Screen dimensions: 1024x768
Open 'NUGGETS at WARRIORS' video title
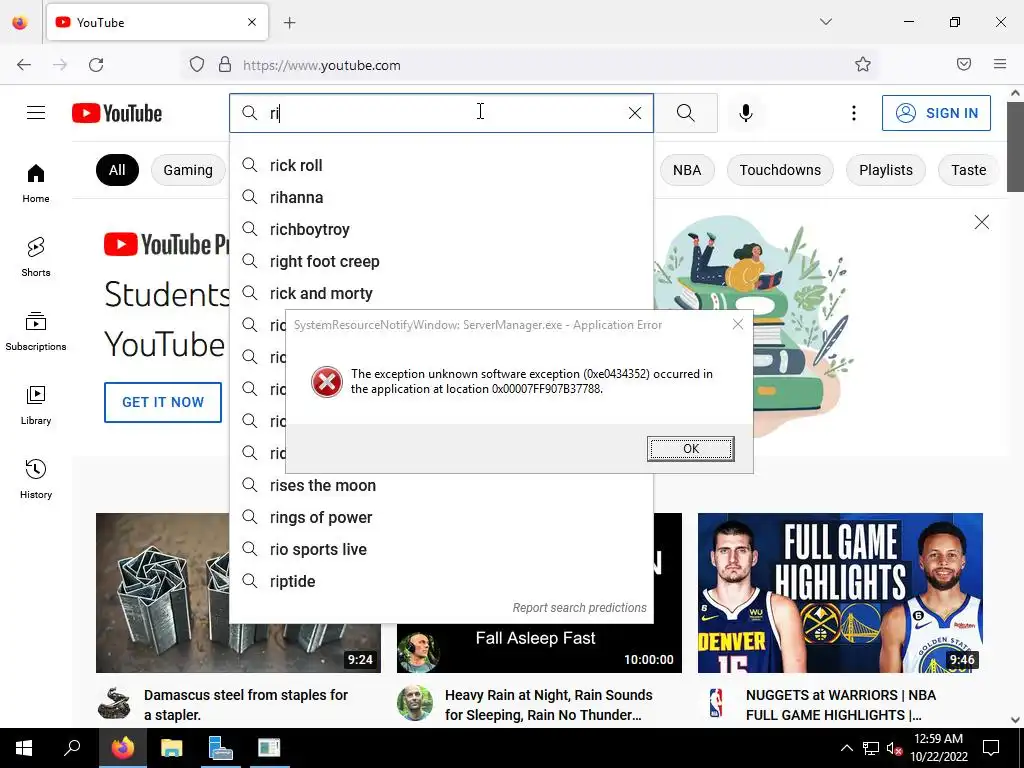(841, 705)
